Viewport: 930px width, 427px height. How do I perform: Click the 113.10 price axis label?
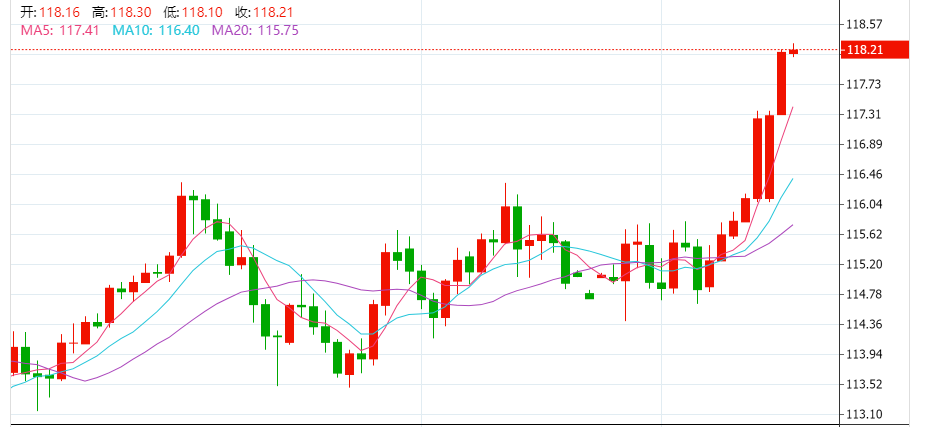click(865, 414)
